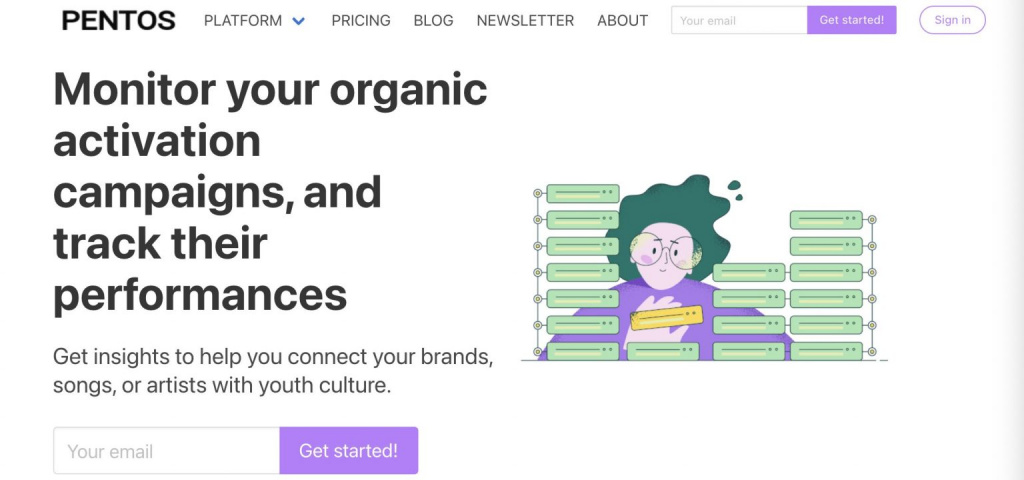Image resolution: width=1024 pixels, height=480 pixels.
Task: Click the main hero headline text
Action: click(x=270, y=192)
